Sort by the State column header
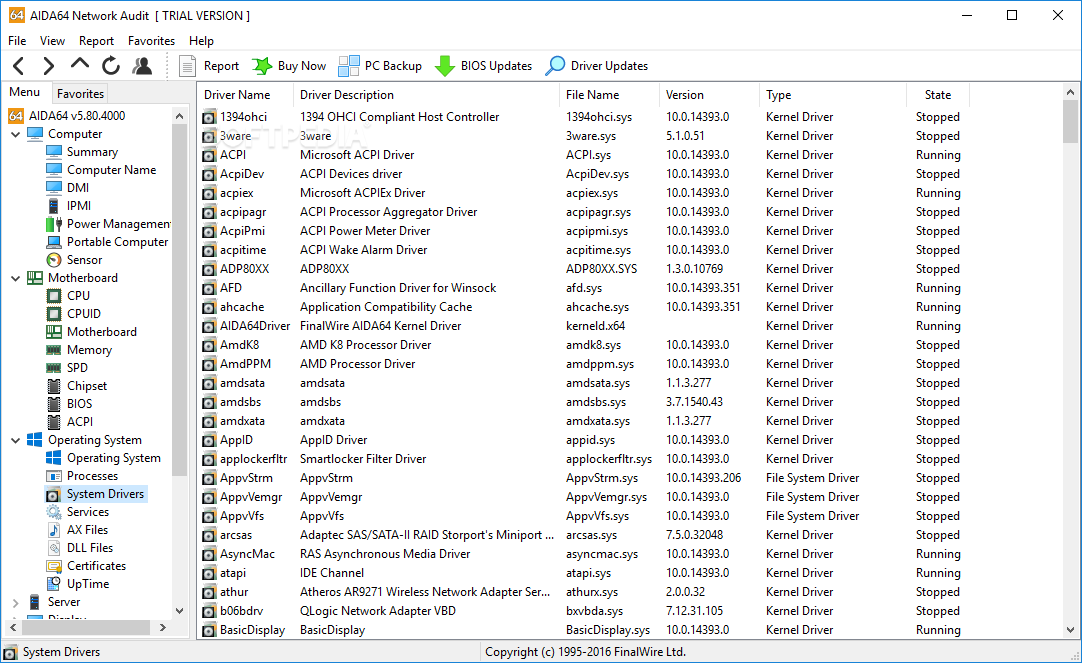Screen dimensions: 1082x663 (x=938, y=95)
